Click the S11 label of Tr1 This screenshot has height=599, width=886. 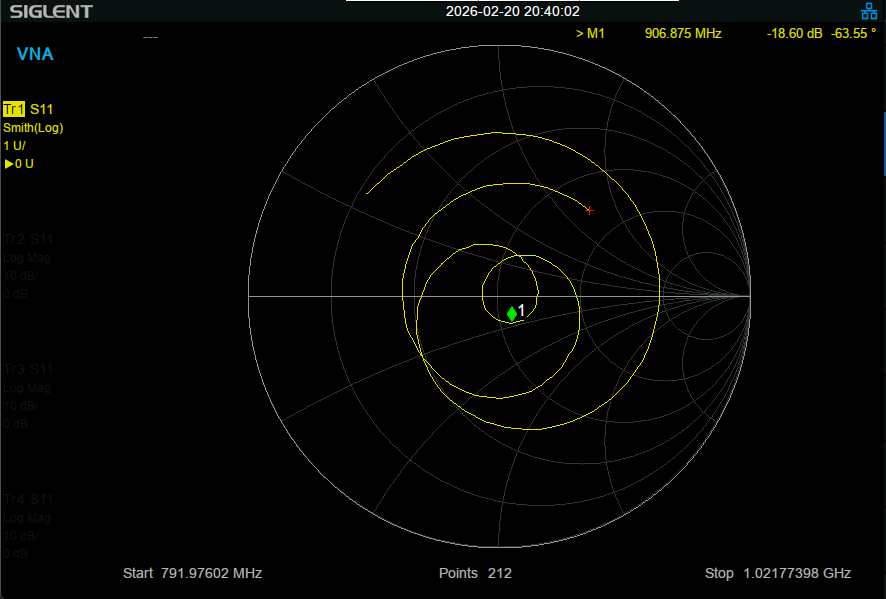(41, 109)
